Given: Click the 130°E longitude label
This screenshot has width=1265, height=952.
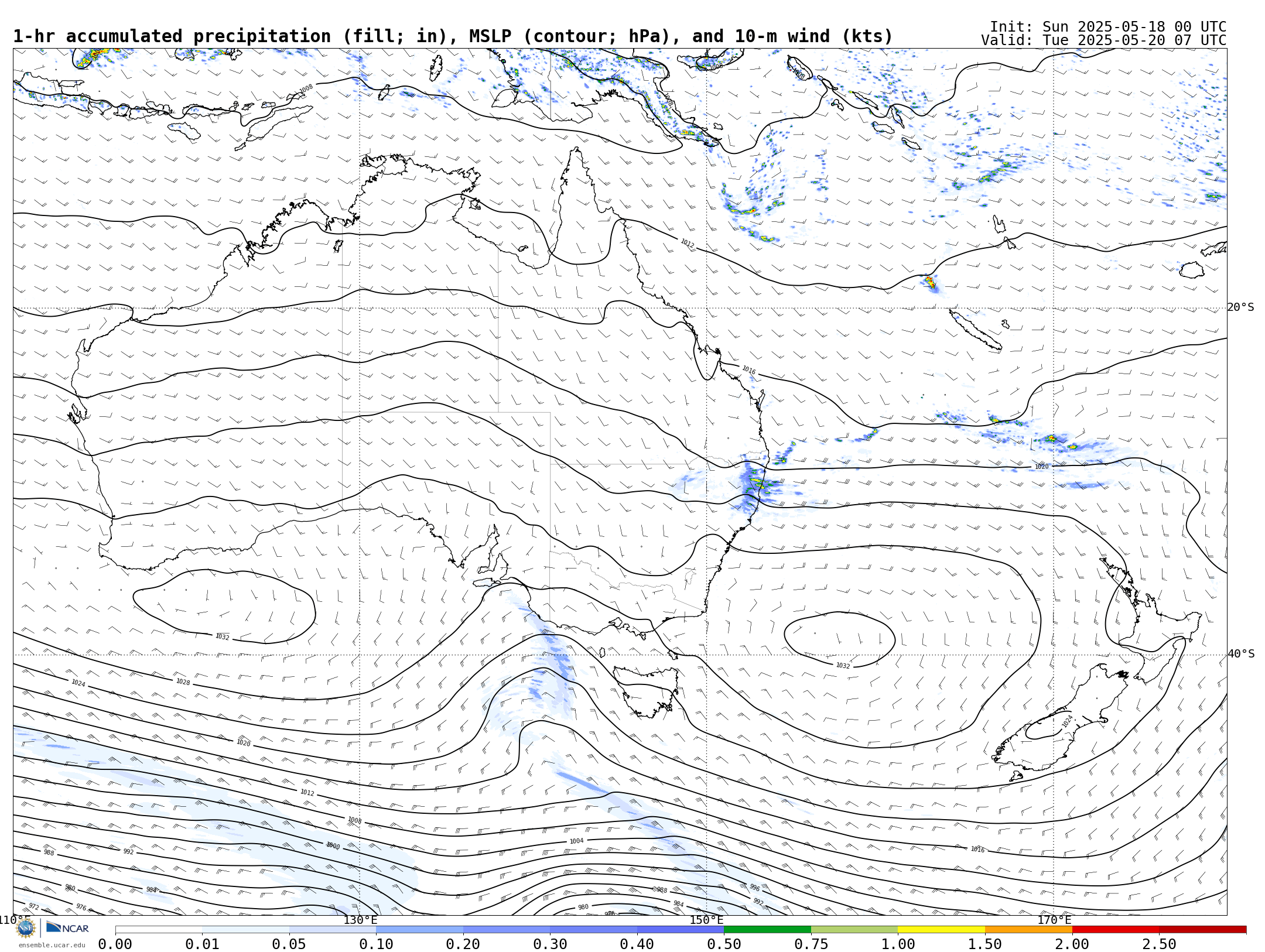Looking at the screenshot, I should 360,920.
